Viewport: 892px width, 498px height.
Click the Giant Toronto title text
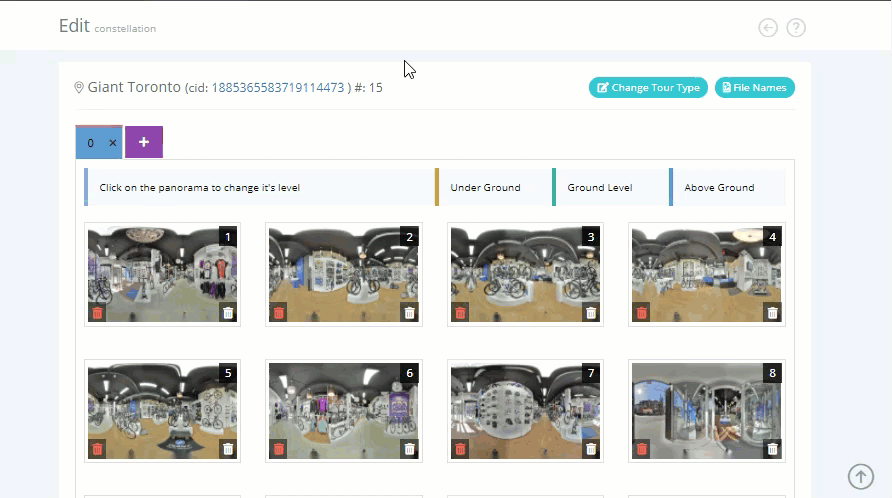click(x=134, y=87)
